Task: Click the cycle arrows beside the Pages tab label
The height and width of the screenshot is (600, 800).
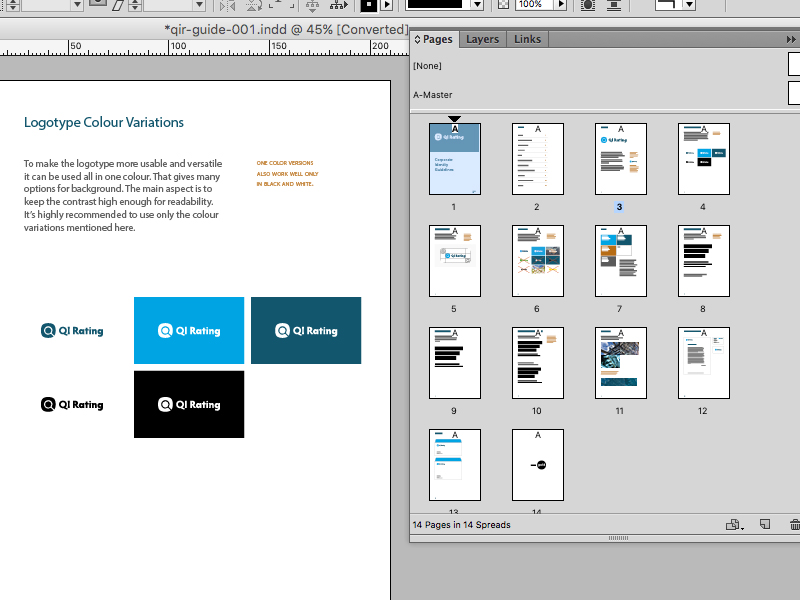Action: point(418,39)
